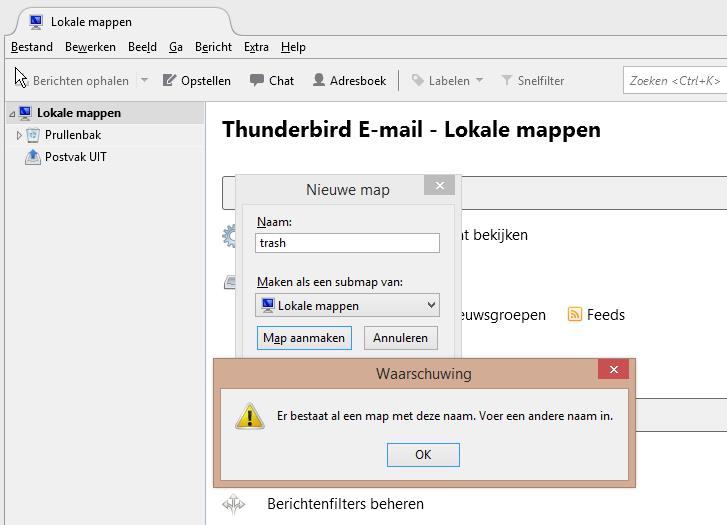The image size is (727, 525).
Task: Open Chat from the toolbar
Action: tap(257, 80)
